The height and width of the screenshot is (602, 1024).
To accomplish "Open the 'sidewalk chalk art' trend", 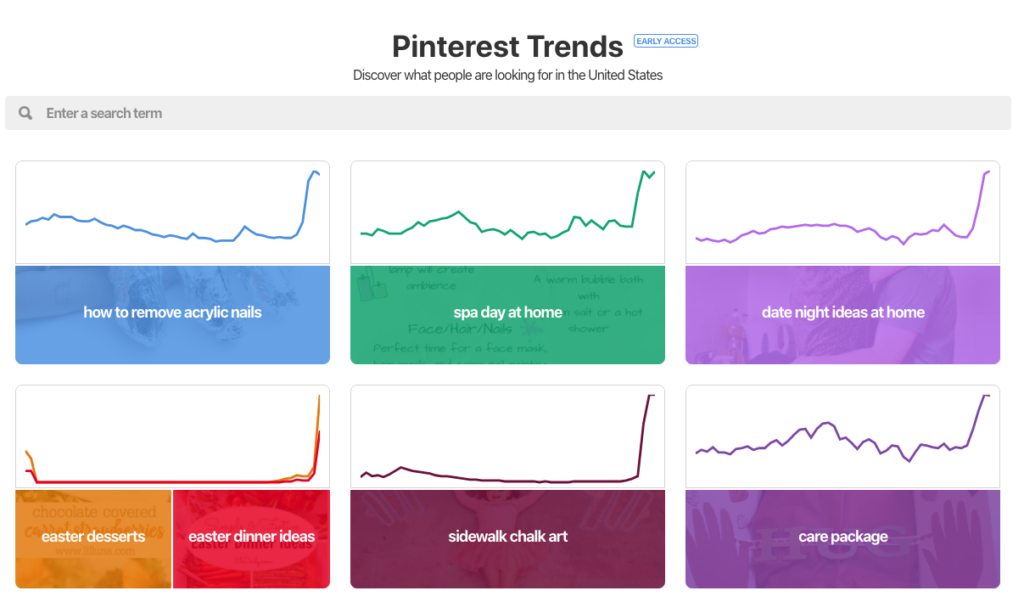I will (508, 537).
